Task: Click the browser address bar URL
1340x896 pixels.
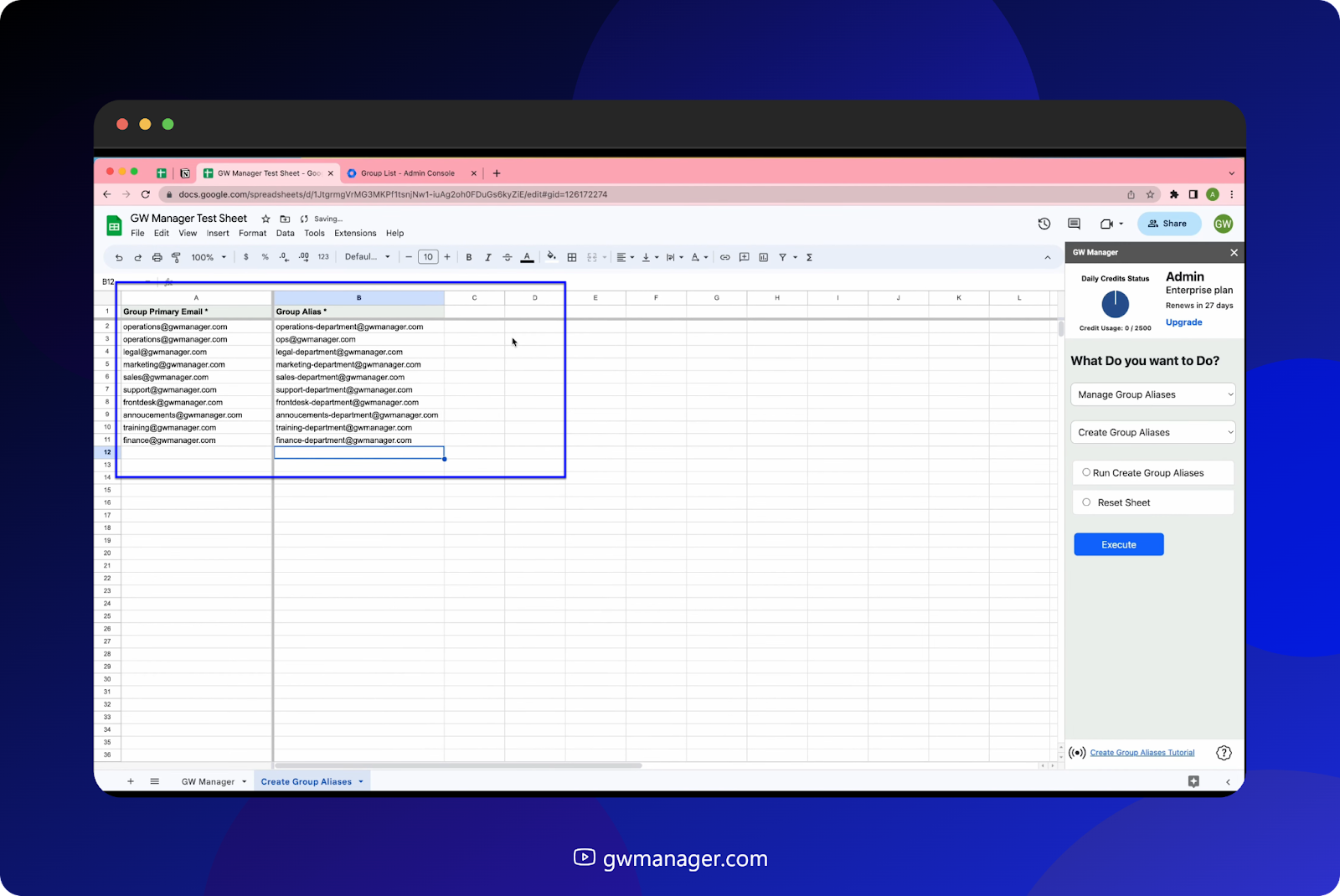Action: click(x=393, y=194)
